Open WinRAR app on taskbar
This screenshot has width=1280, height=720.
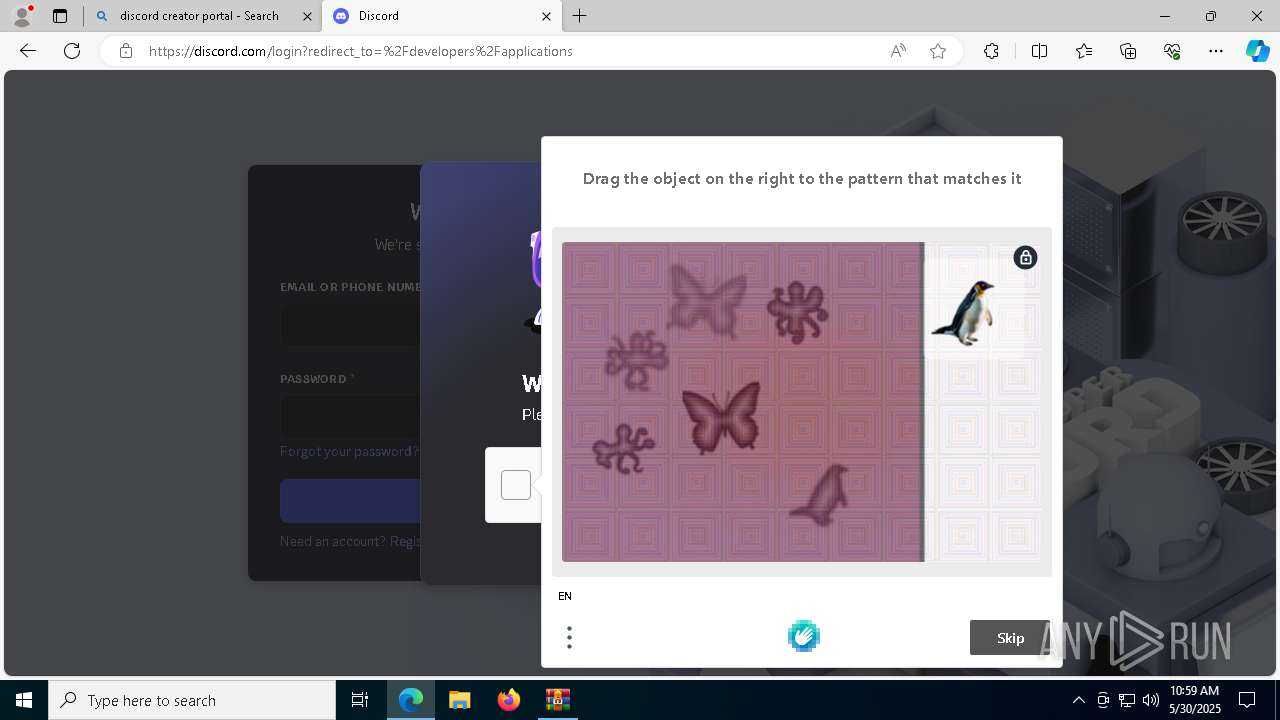(x=557, y=700)
